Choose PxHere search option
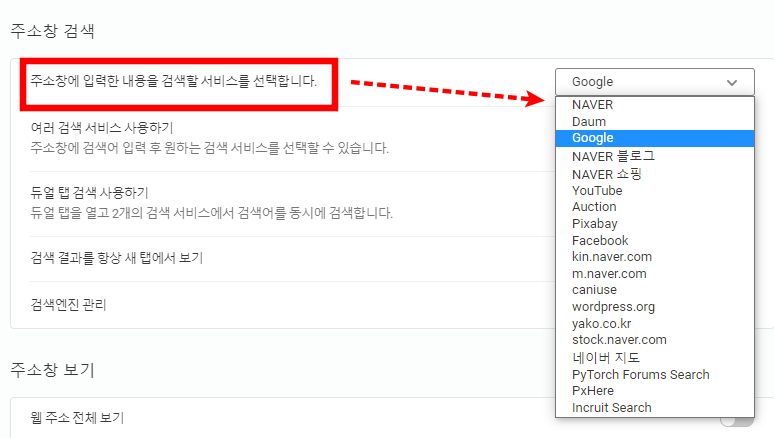Screen dimensions: 774x438 pos(655,391)
